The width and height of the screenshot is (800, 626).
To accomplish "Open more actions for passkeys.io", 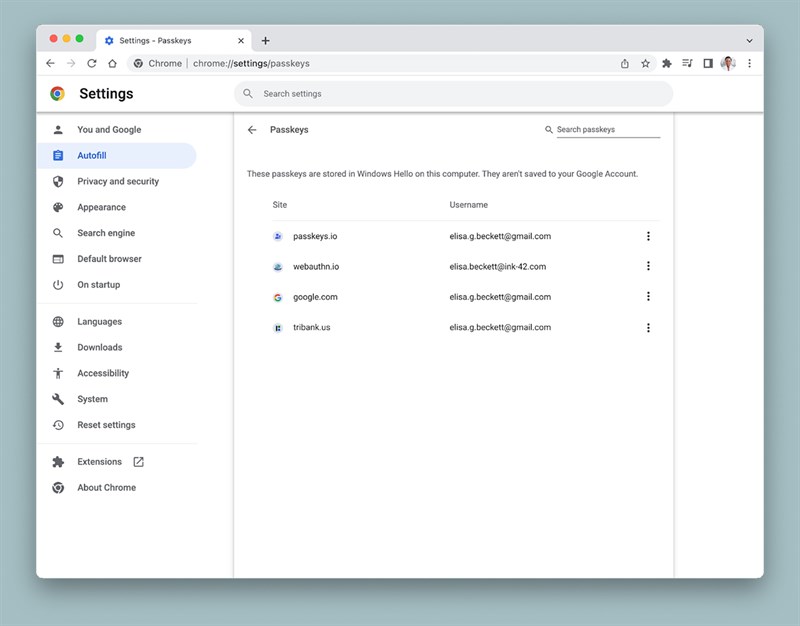I will click(x=648, y=236).
